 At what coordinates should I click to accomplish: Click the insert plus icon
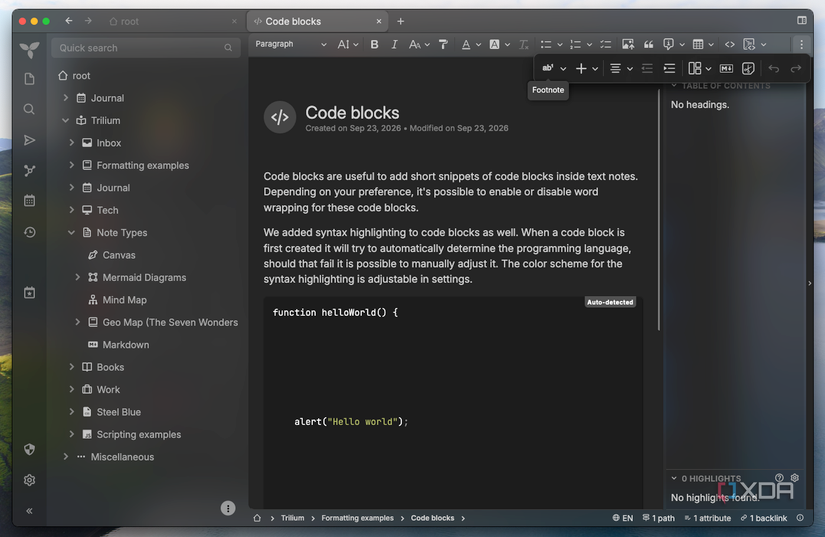click(581, 68)
